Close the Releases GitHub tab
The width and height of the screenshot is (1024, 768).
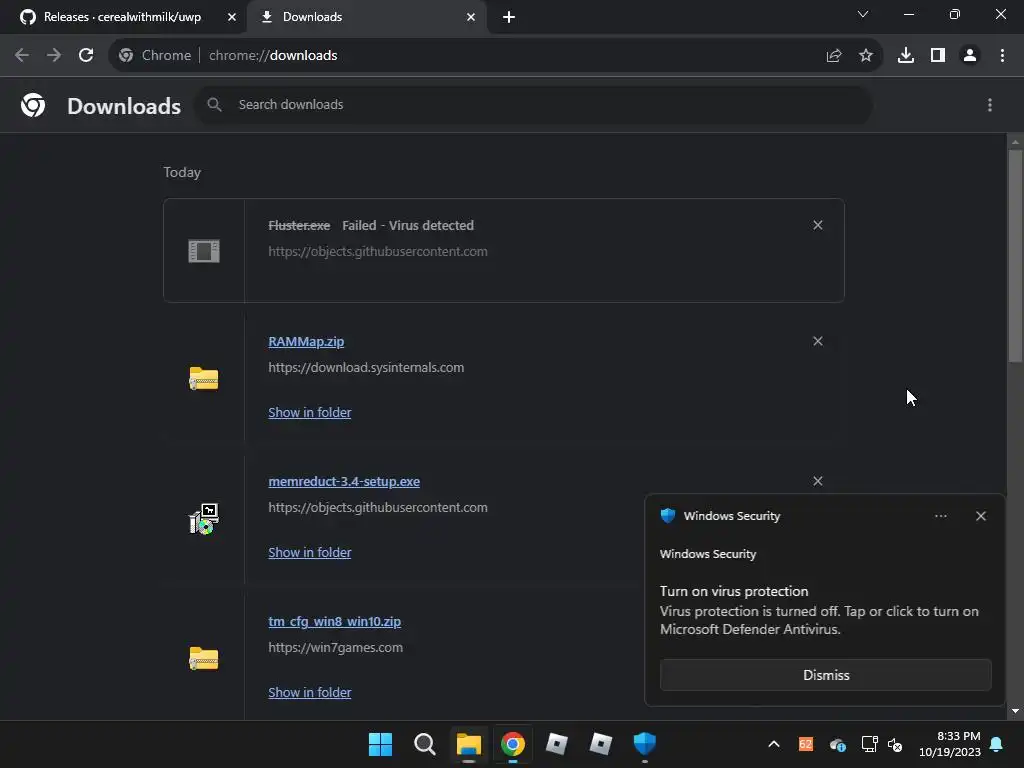pyautogui.click(x=231, y=17)
